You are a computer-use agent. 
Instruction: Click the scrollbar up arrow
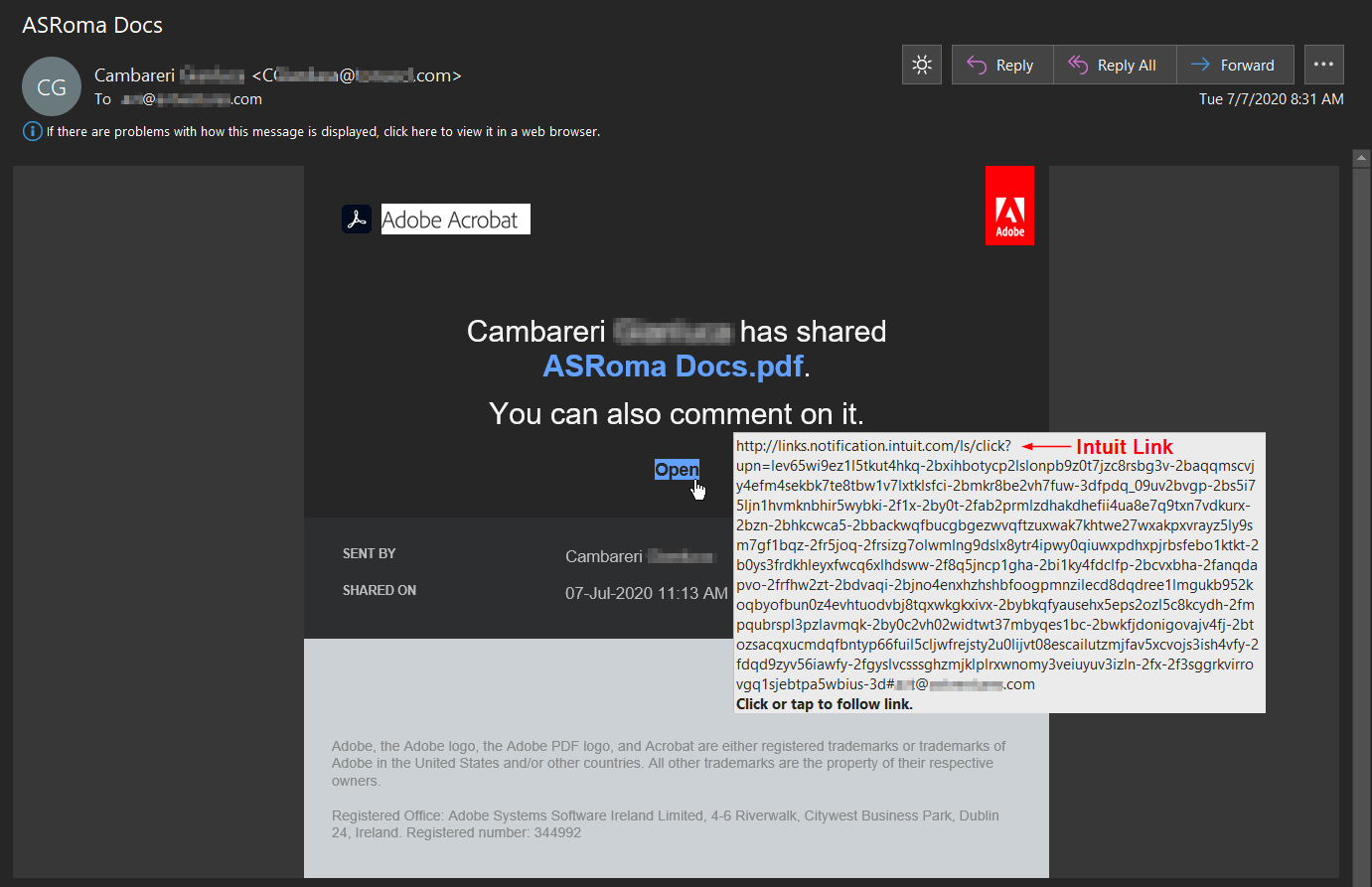1362,157
